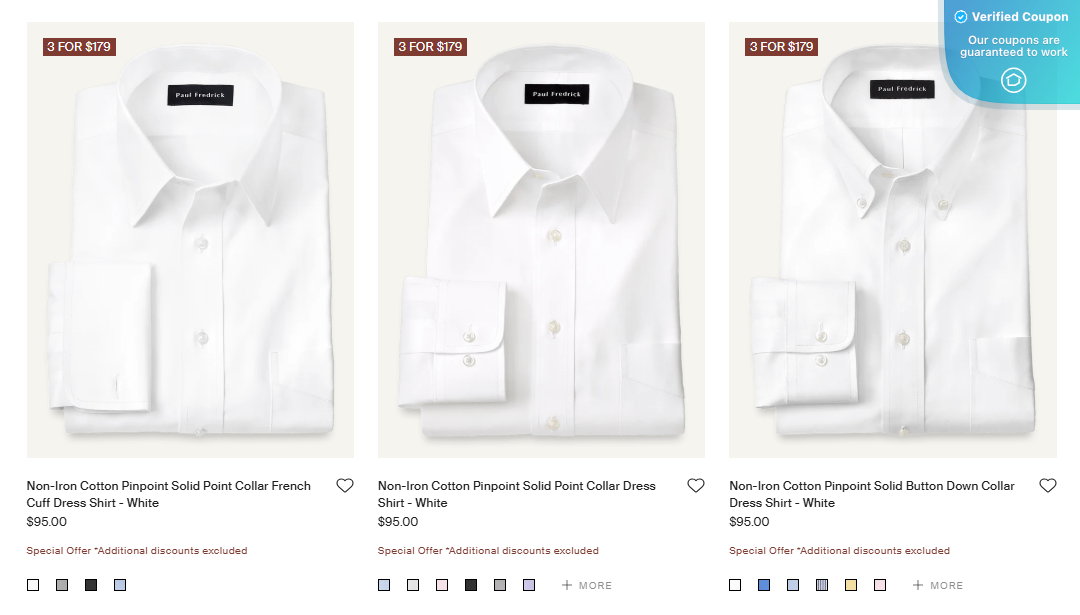Select the striped swatch under Button Down shirt
The width and height of the screenshot is (1080, 615).
(822, 584)
